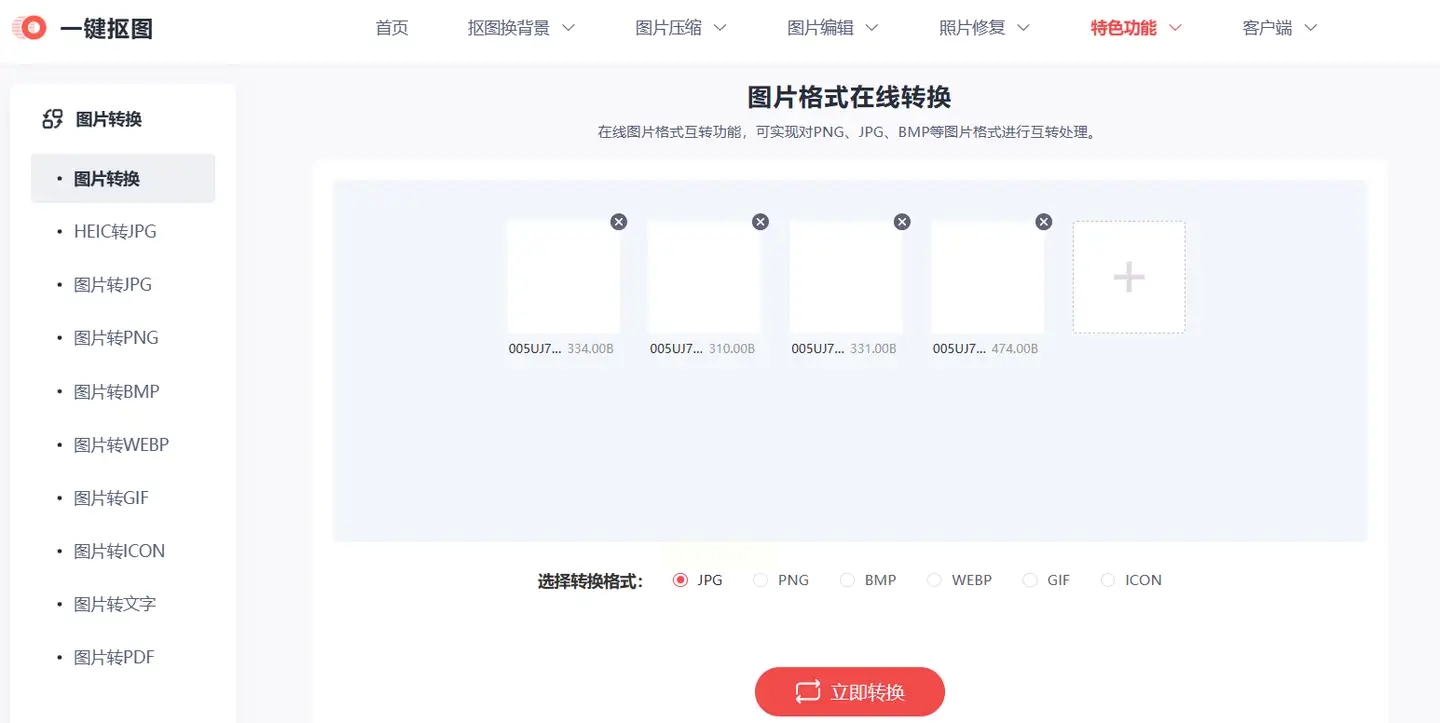Expand the 抠图换背景 dropdown arrow
The height and width of the screenshot is (723, 1440).
click(569, 28)
